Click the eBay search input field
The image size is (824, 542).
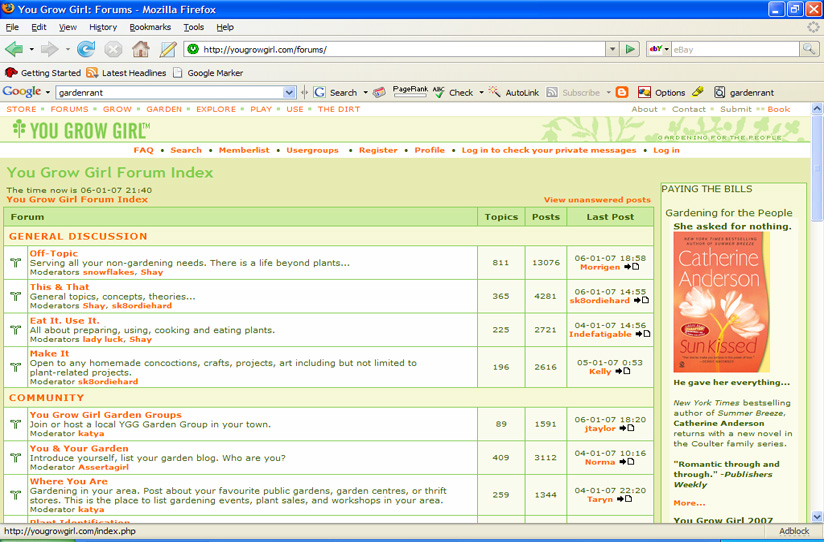point(736,49)
